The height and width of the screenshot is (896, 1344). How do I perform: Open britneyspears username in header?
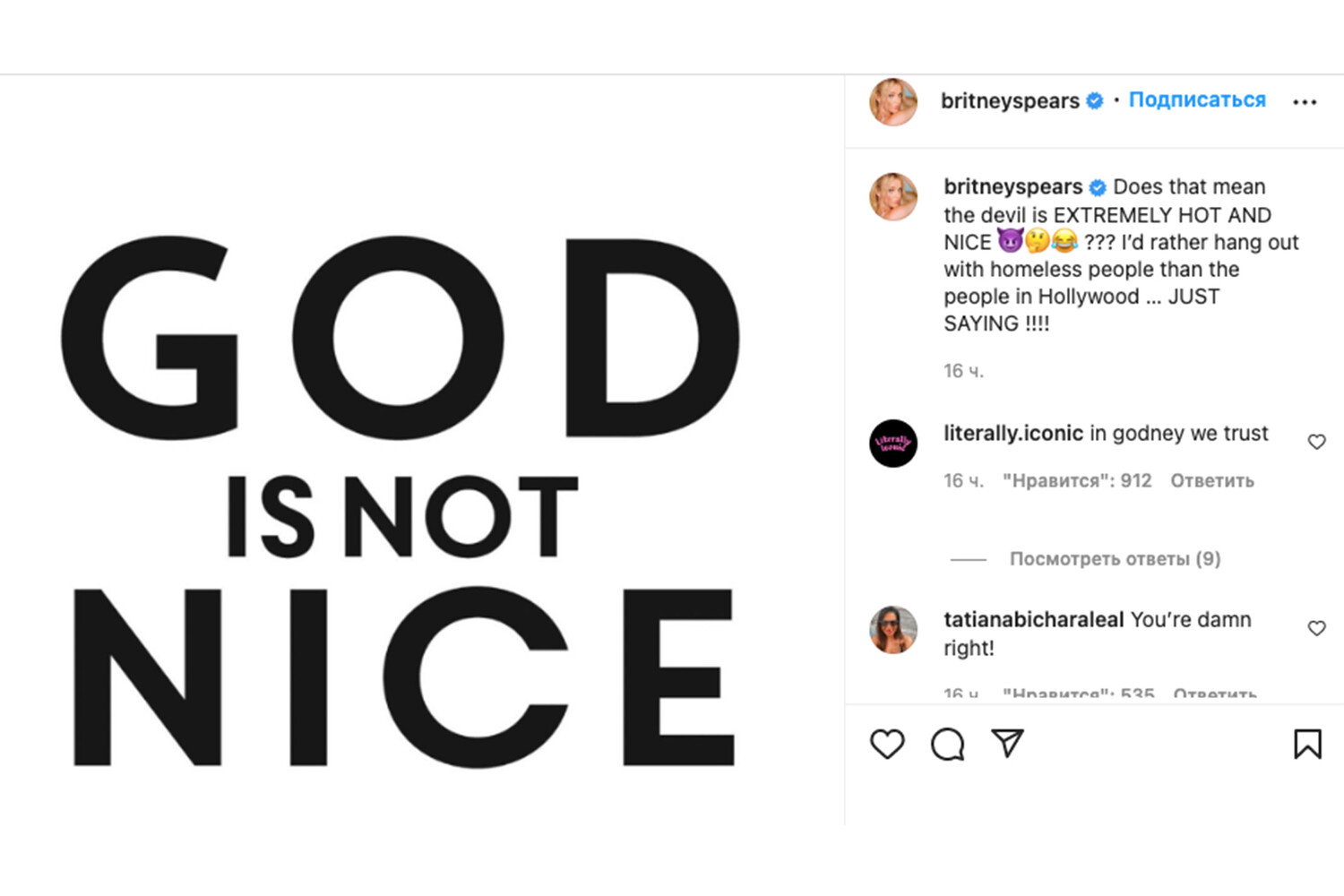point(1009,101)
